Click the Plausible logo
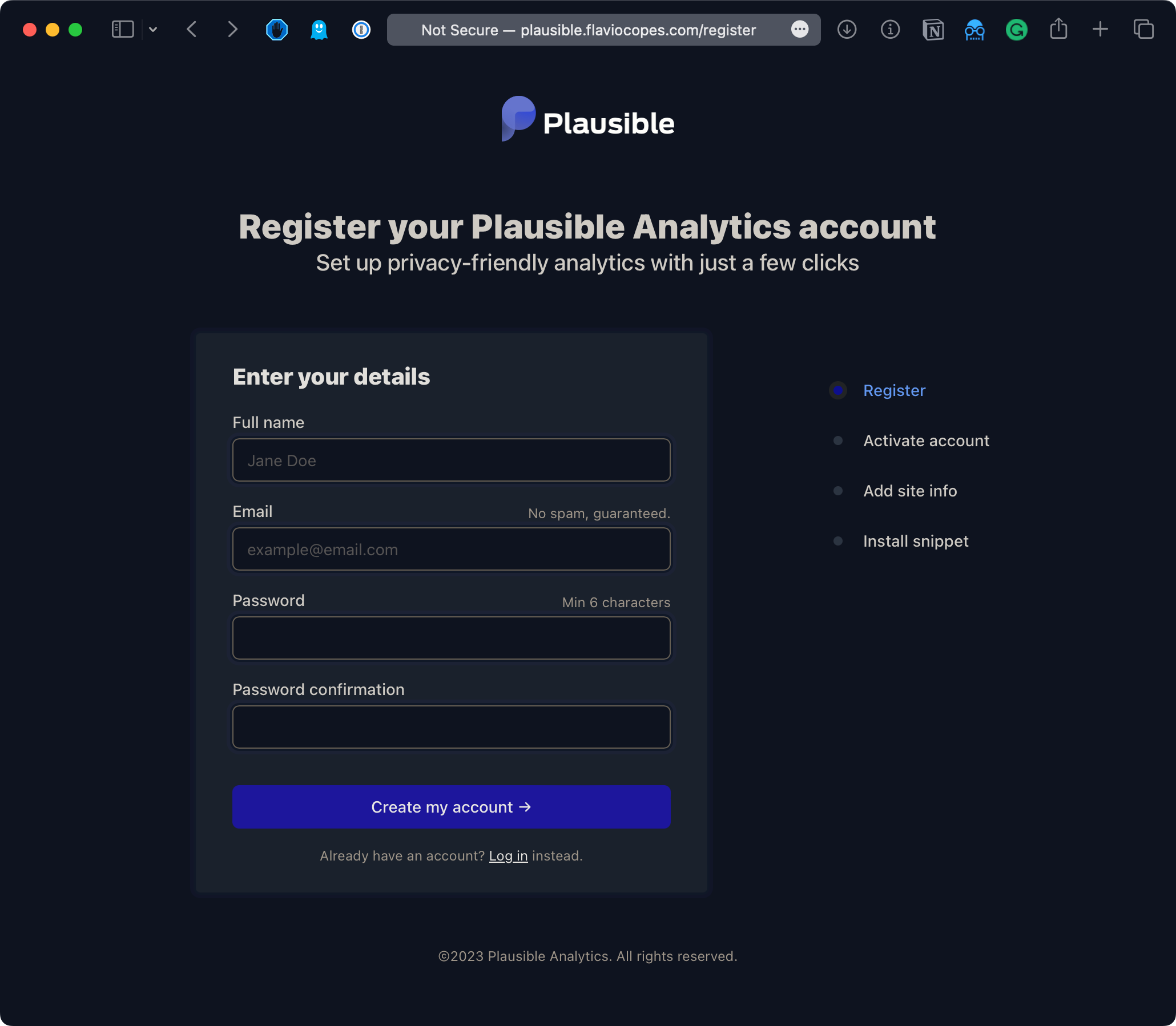Screen dimensions: 1176x1026 587,120
